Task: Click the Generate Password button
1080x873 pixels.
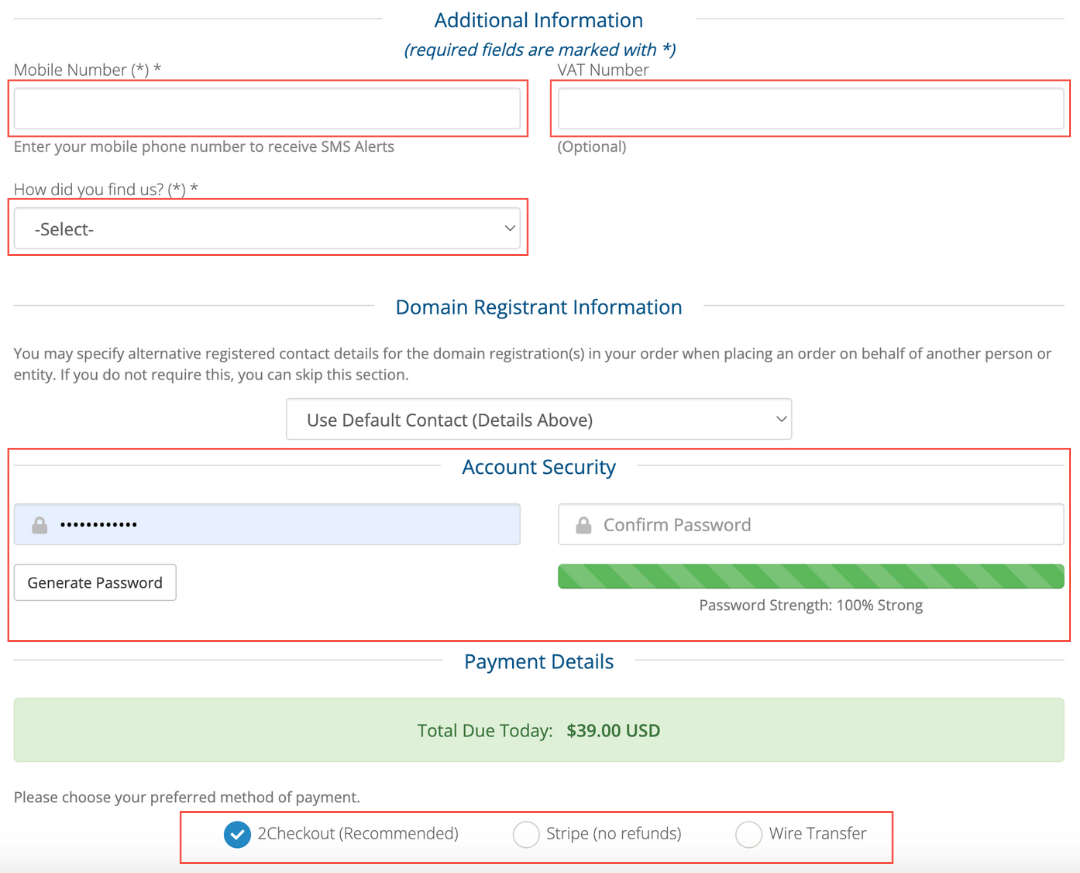Action: coord(95,583)
